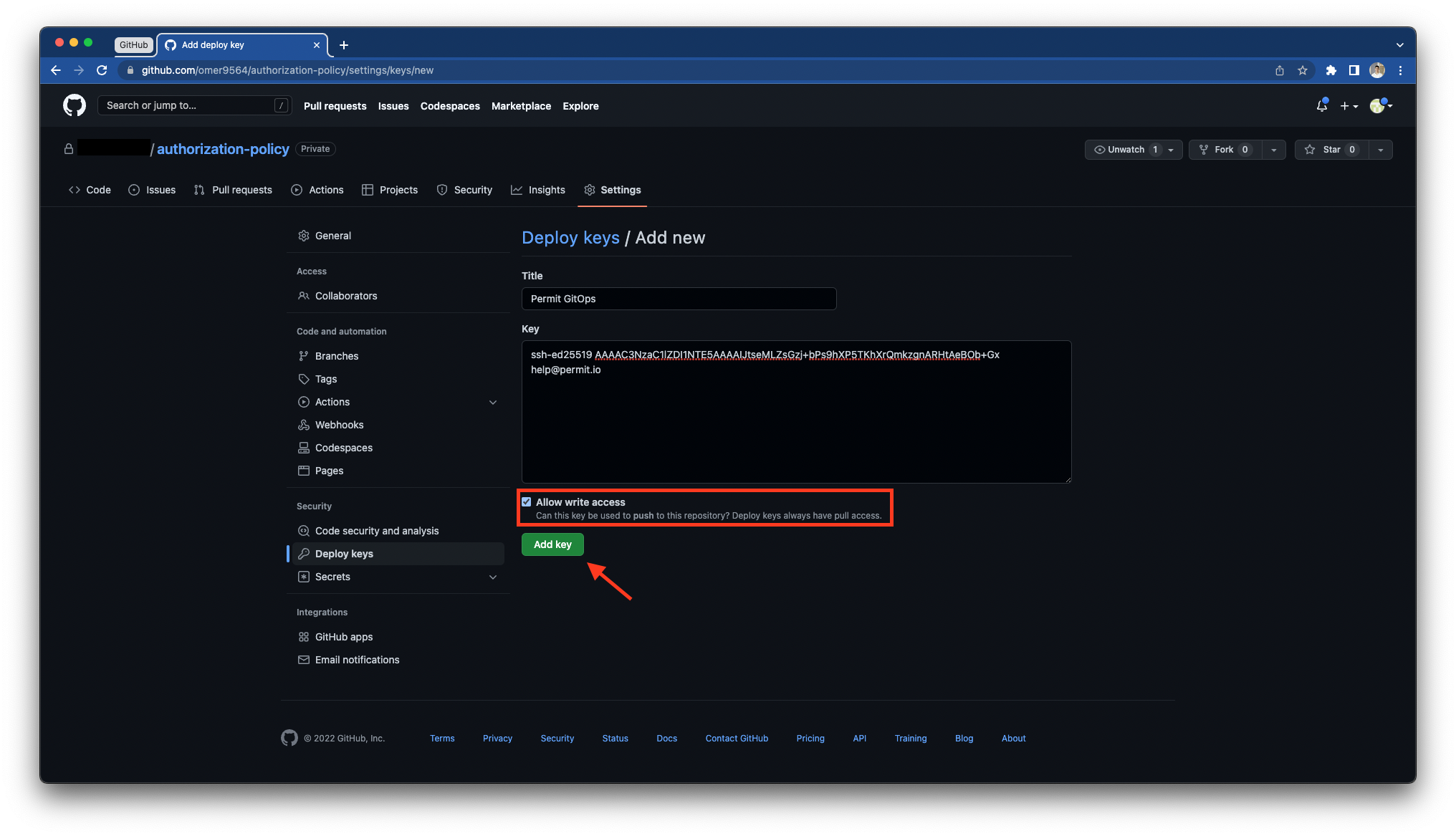Open Codespaces settings in the sidebar
This screenshot has height=836, width=1456.
(x=343, y=447)
